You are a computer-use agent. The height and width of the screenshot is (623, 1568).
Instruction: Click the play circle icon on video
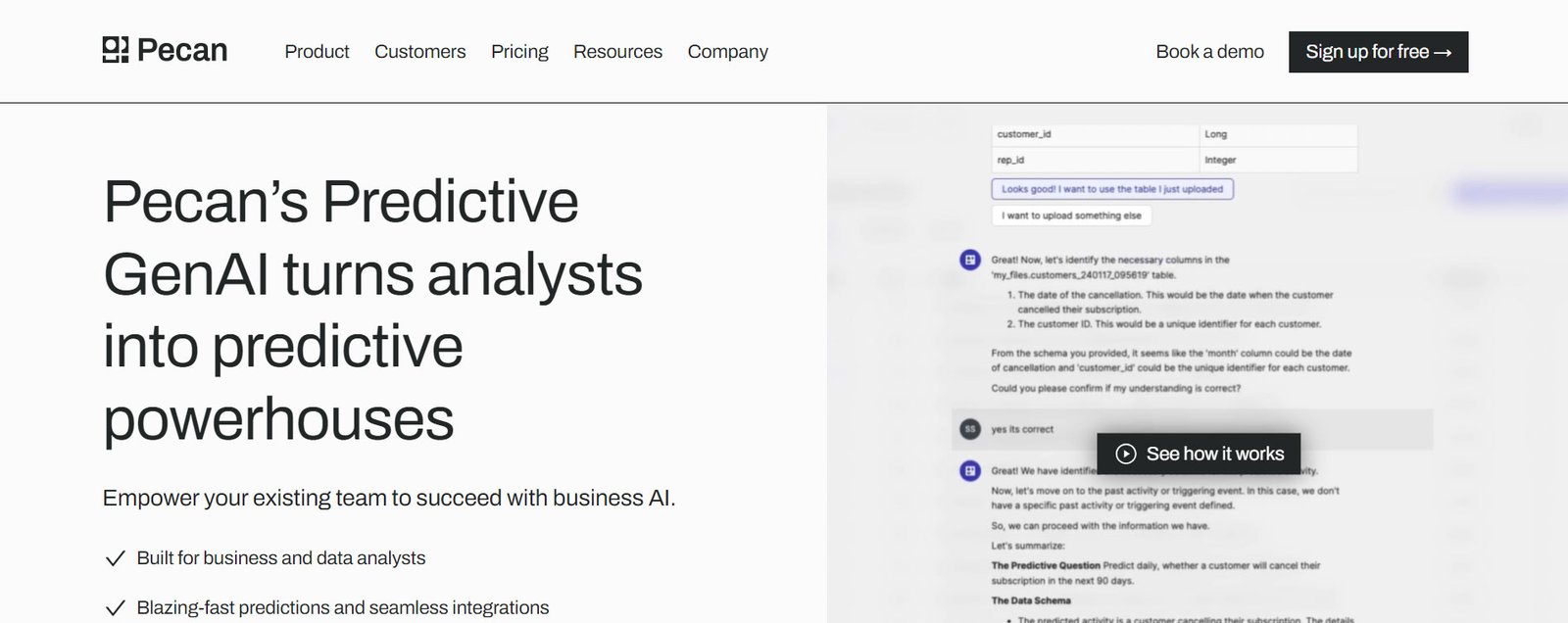[x=1126, y=454]
